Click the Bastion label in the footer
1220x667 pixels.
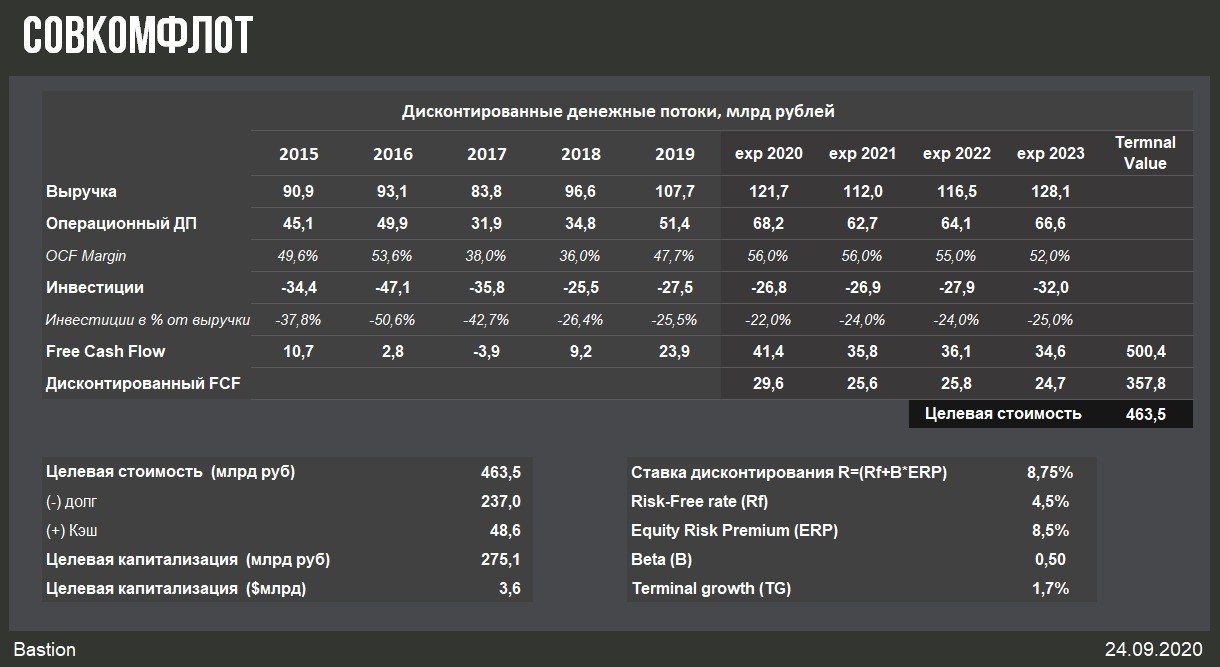click(45, 649)
